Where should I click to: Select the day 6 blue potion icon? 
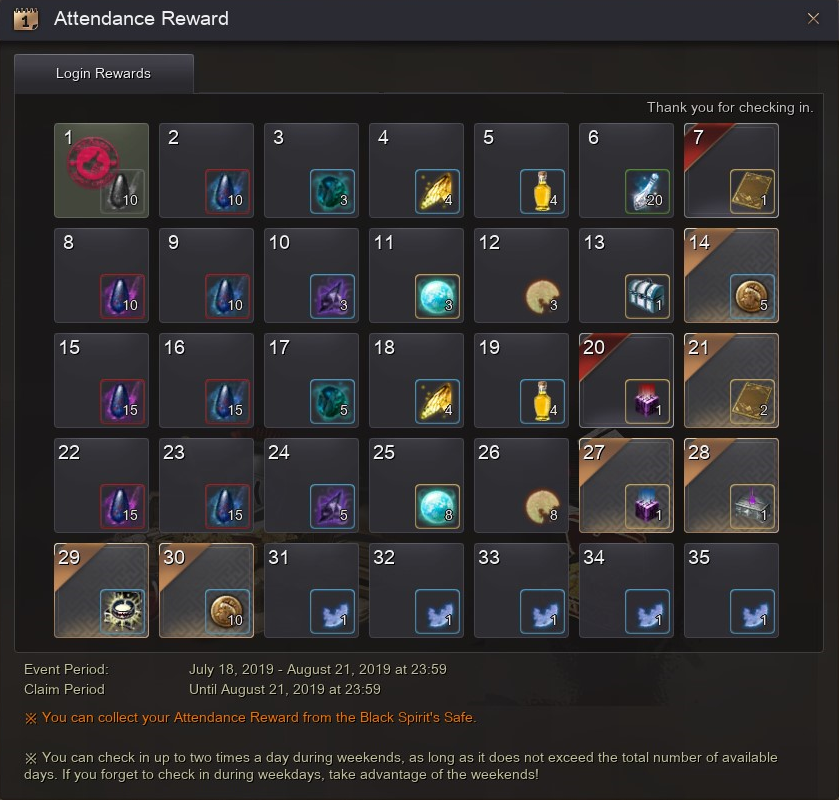pyautogui.click(x=647, y=192)
